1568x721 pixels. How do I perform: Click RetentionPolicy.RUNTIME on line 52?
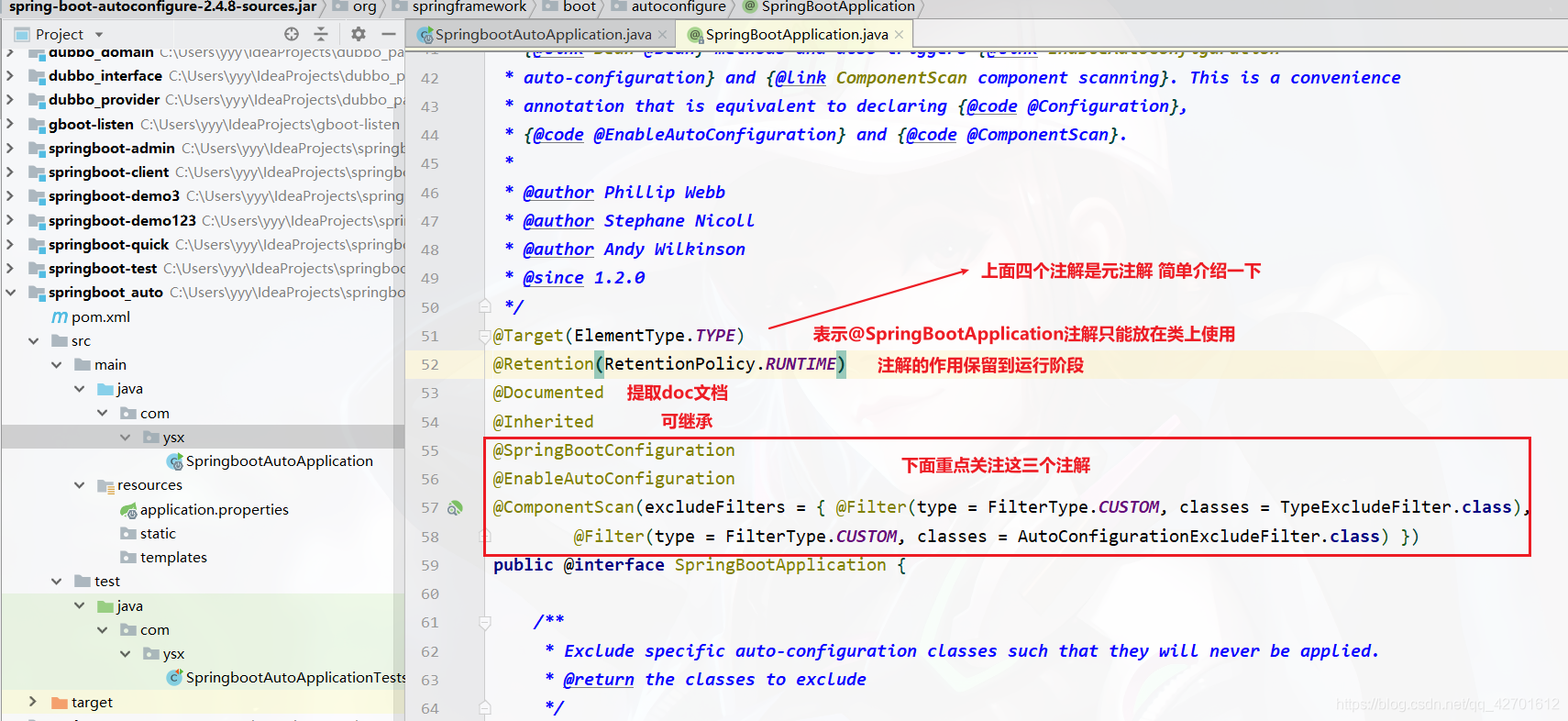(720, 364)
